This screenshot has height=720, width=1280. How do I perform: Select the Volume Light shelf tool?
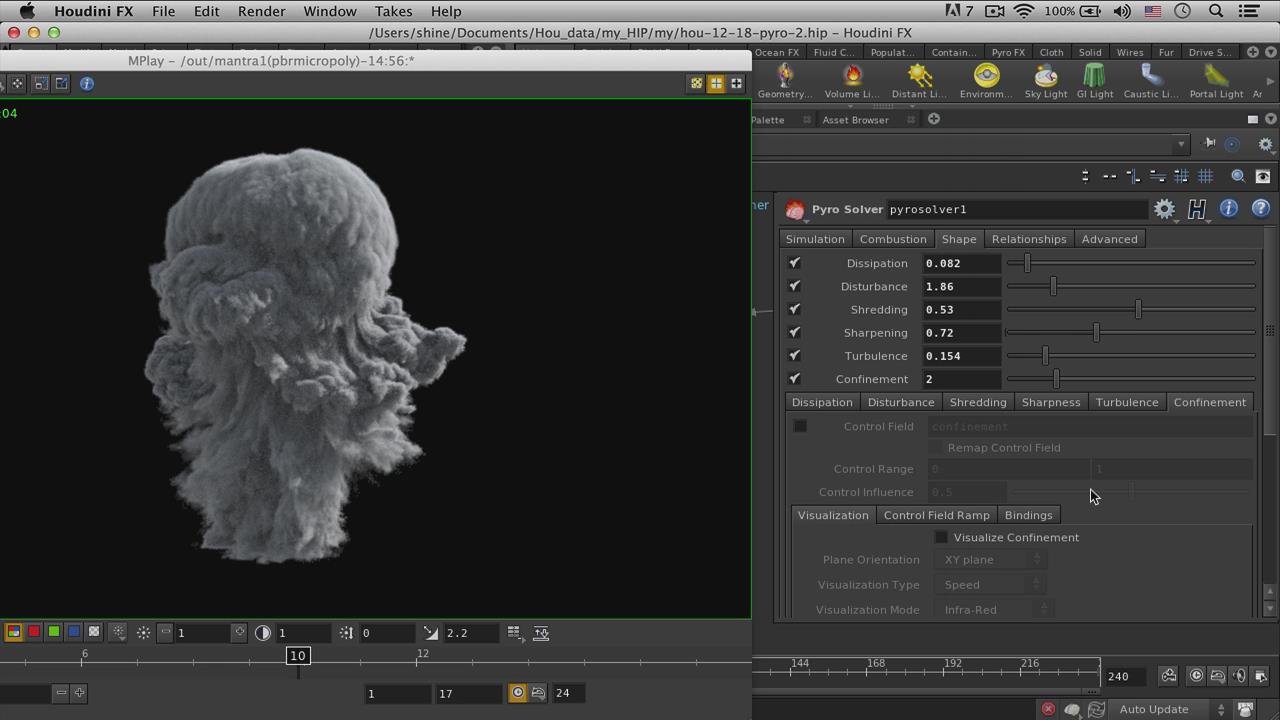coord(852,81)
